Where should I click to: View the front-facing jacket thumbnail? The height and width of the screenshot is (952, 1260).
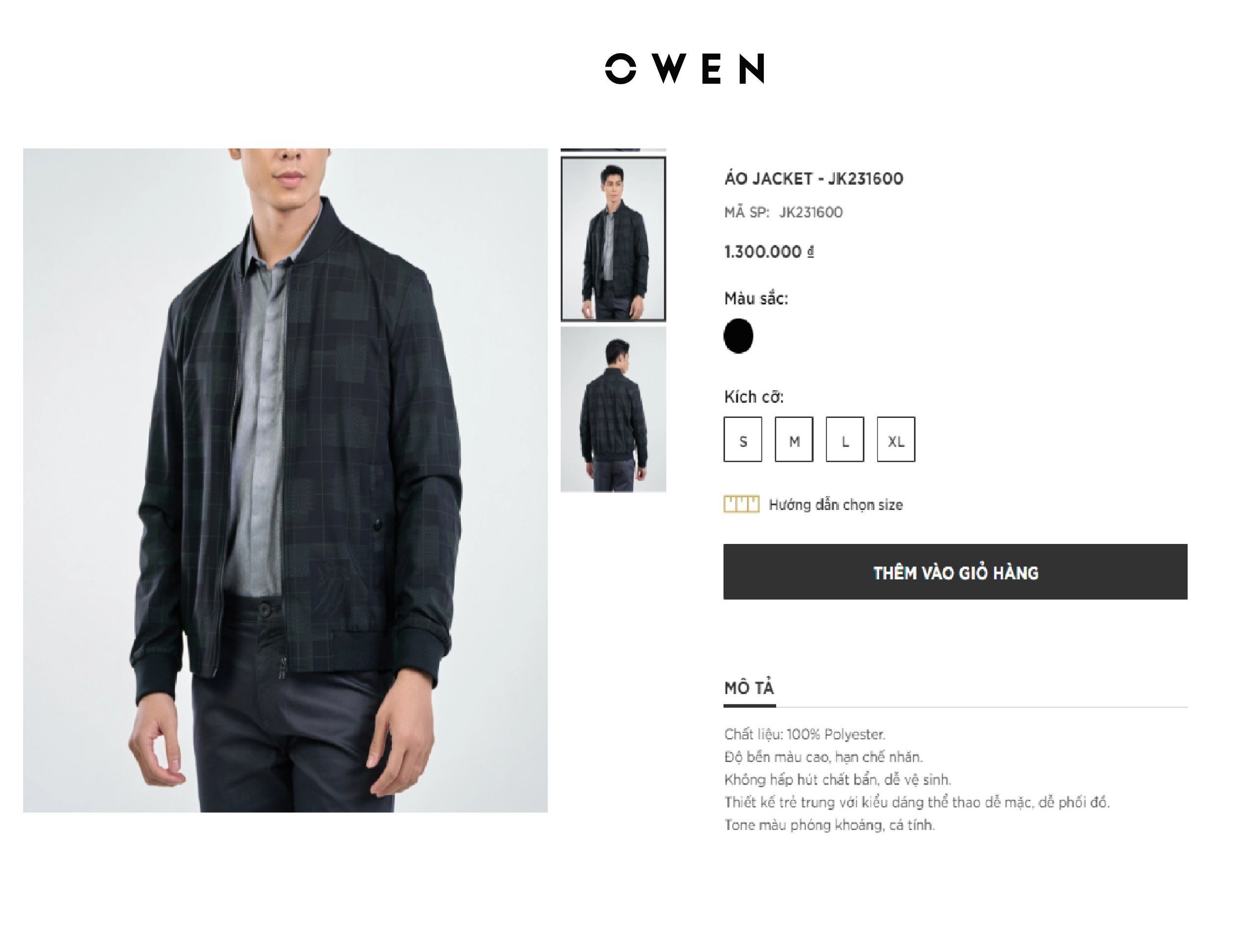(613, 239)
